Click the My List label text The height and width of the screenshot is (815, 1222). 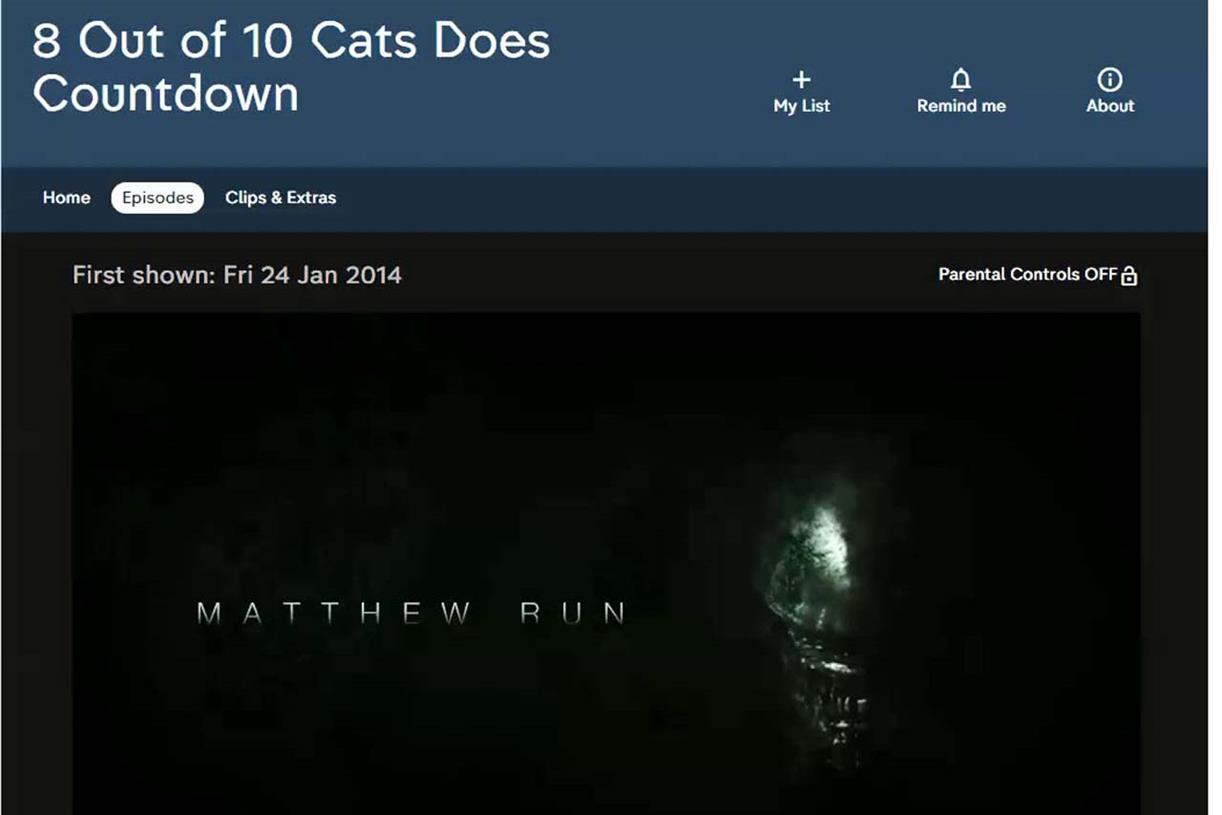801,106
